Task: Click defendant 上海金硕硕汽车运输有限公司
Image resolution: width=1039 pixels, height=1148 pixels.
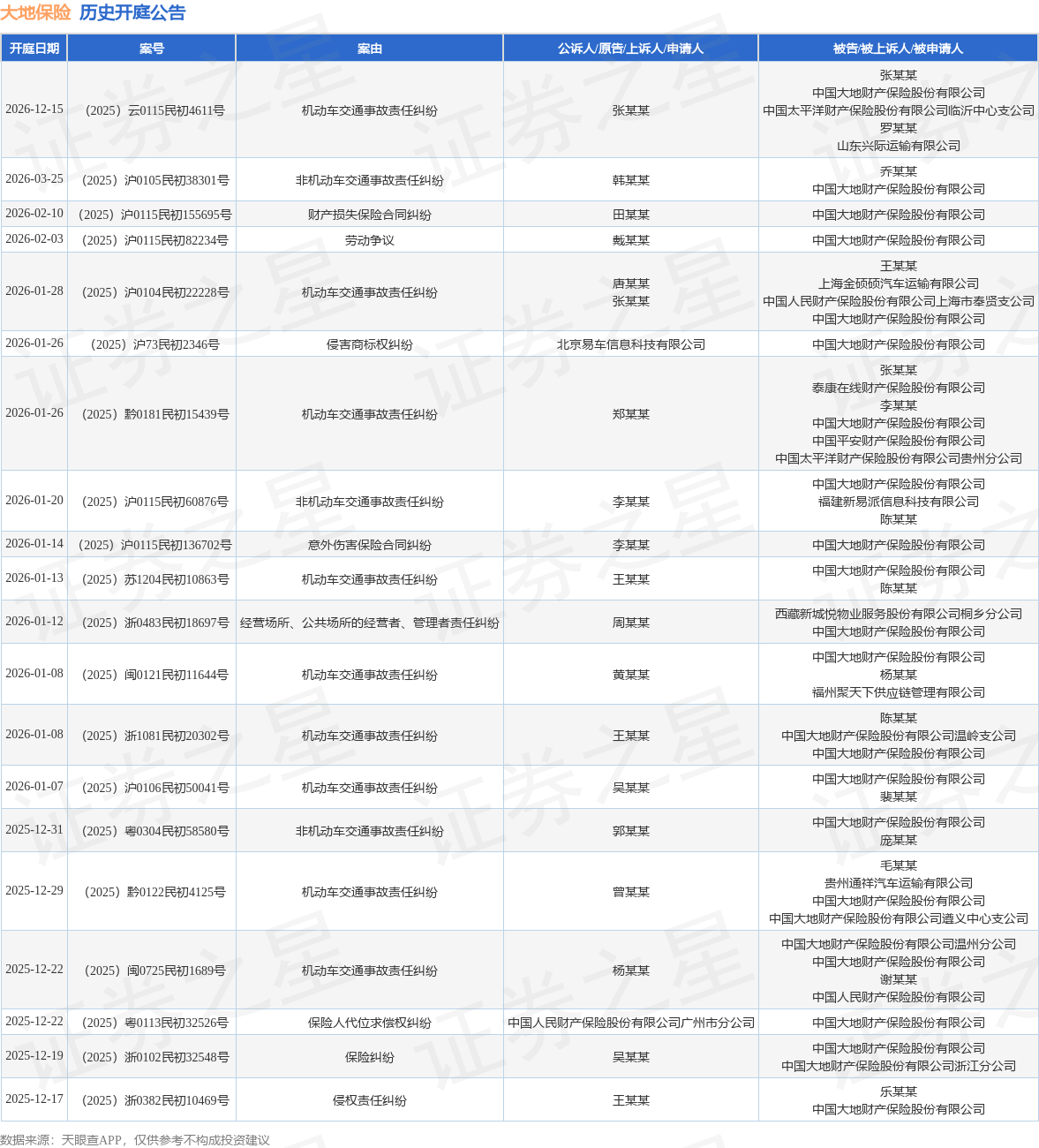Action: pyautogui.click(x=899, y=283)
